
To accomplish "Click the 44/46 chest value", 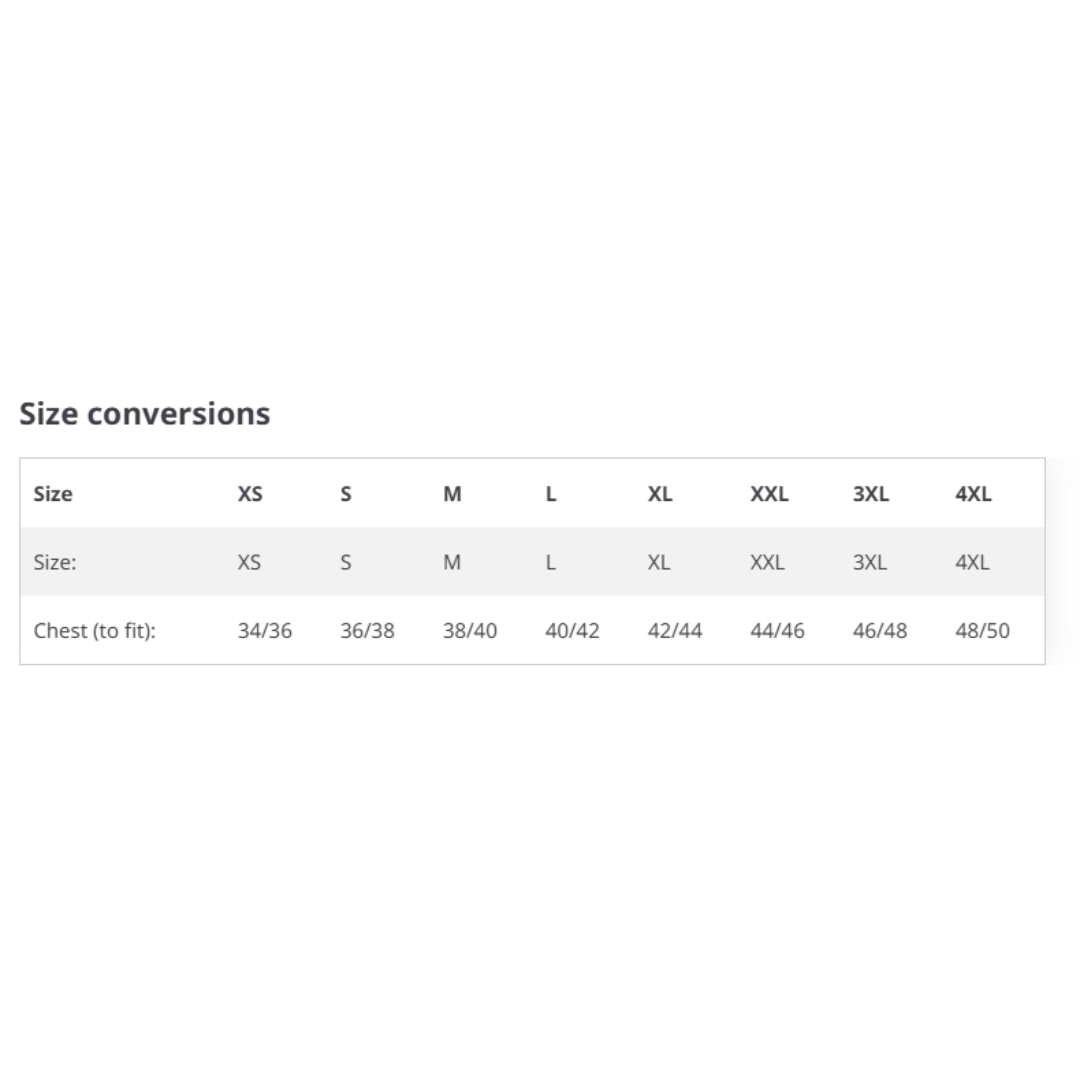I will 777,631.
